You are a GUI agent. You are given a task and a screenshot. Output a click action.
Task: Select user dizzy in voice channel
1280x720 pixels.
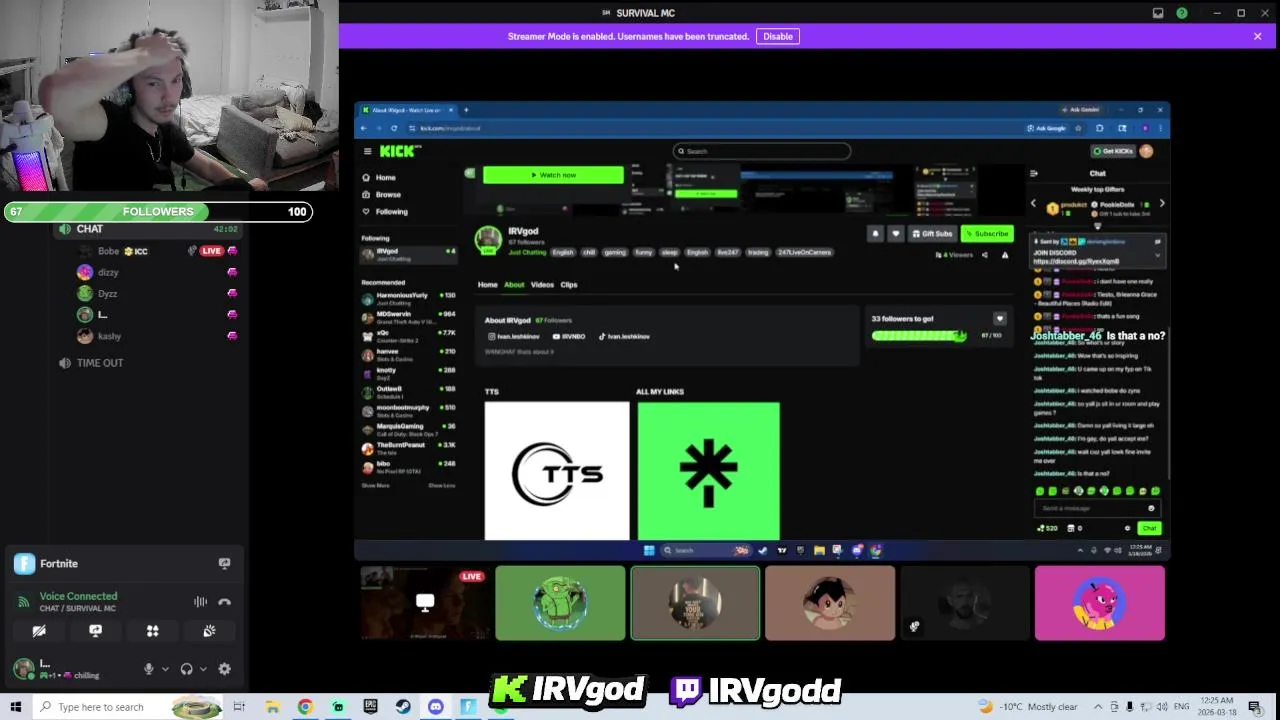pos(108,272)
